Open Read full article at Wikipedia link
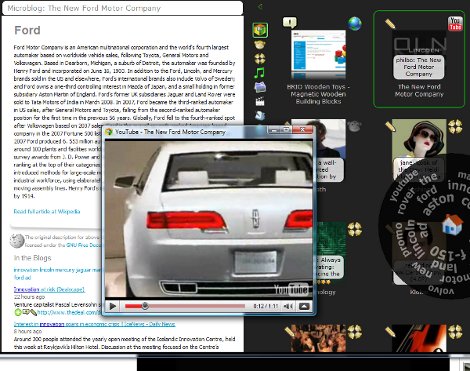Viewport: 470px width, 371px height. click(47, 211)
